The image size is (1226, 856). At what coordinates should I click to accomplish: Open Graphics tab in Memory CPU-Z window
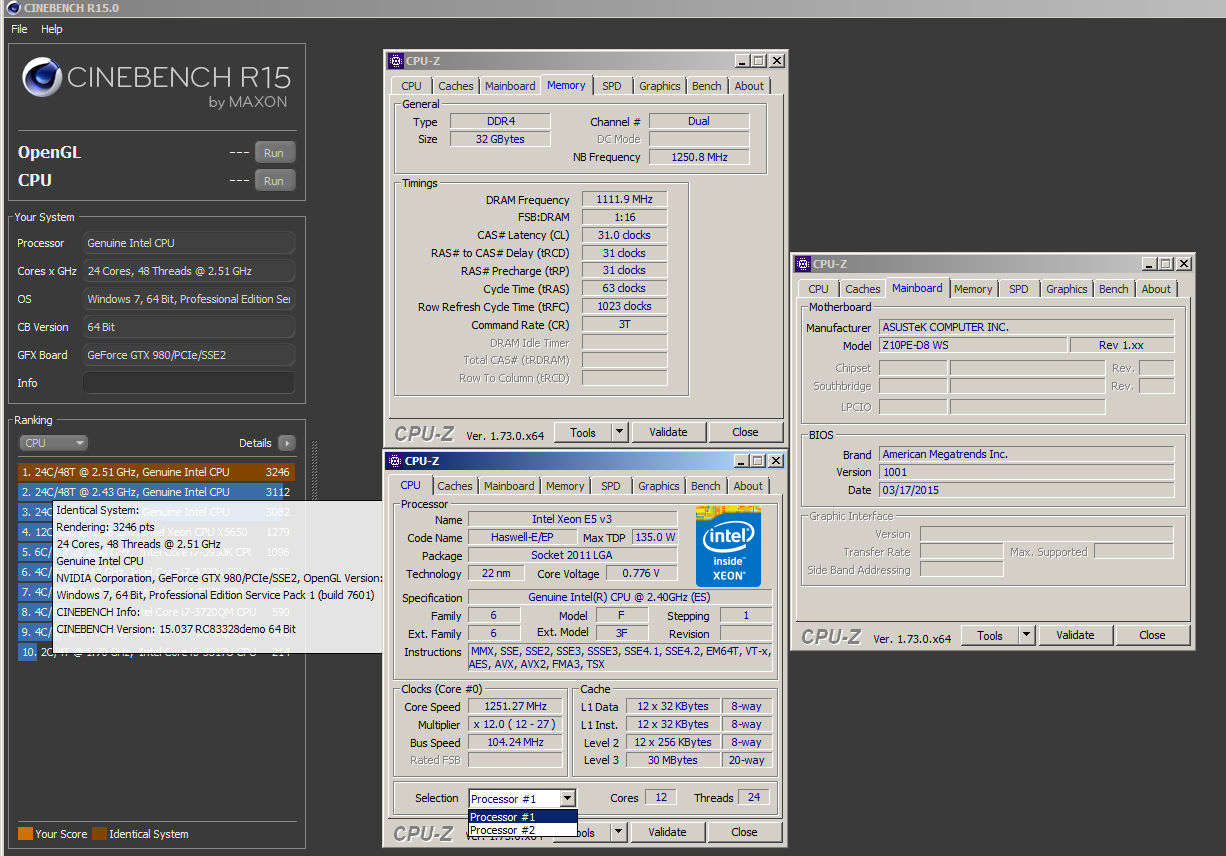660,86
